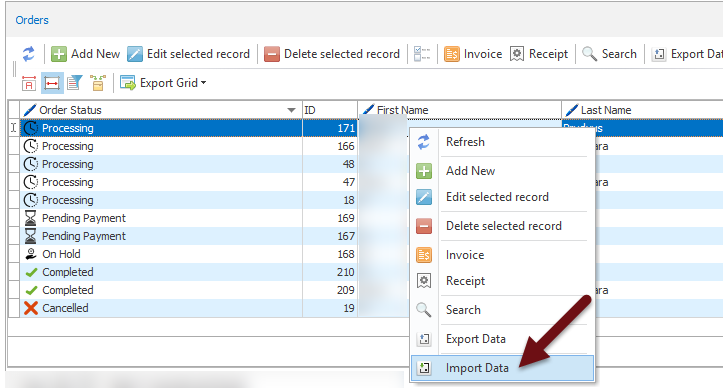Viewport: 723px width, 388px height.
Task: Open Receipt from the toolbar
Action: pyautogui.click(x=539, y=54)
